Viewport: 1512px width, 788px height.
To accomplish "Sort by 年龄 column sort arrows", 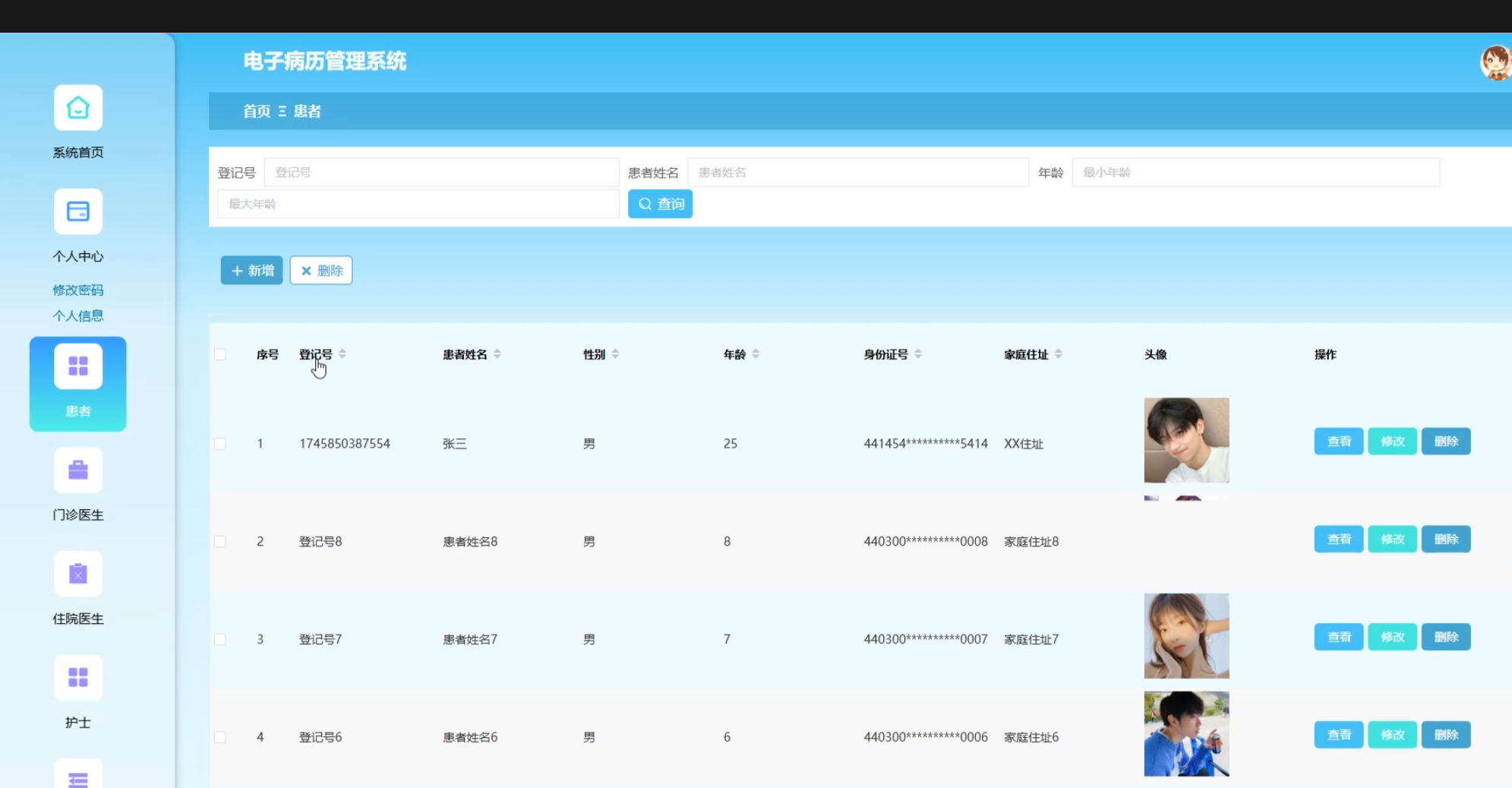I will 756,354.
